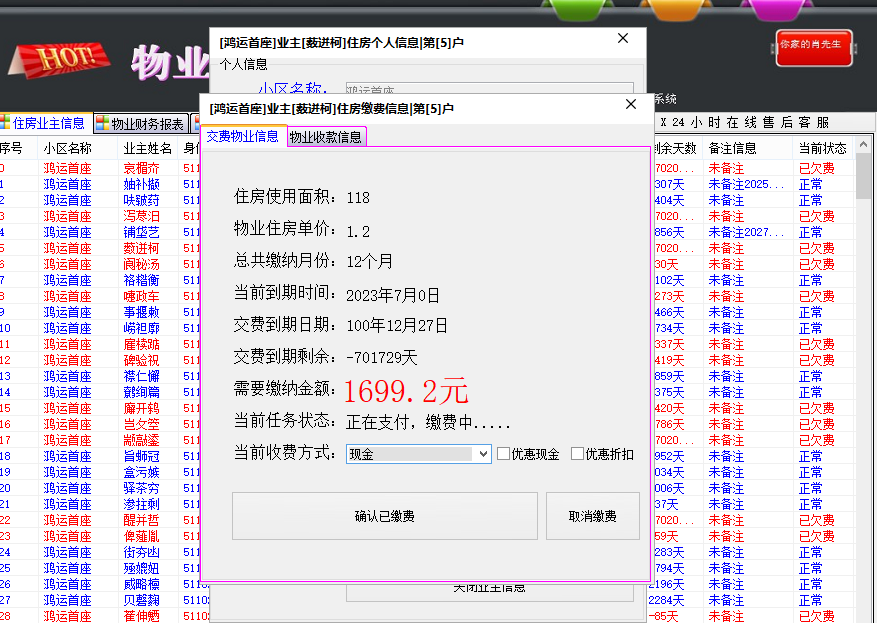Tick the 优惠折扣 checkbox
This screenshot has width=877, height=623.
pos(577,454)
